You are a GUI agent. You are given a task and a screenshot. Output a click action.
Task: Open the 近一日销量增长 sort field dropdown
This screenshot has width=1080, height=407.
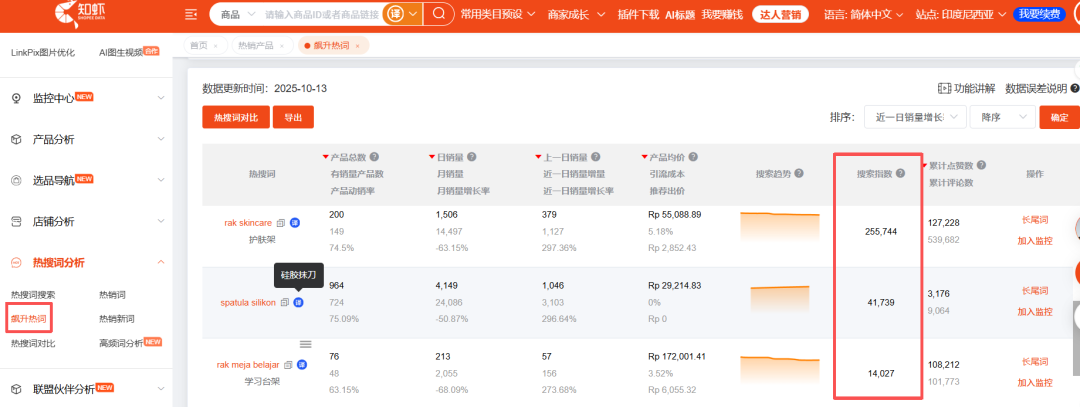click(x=915, y=117)
